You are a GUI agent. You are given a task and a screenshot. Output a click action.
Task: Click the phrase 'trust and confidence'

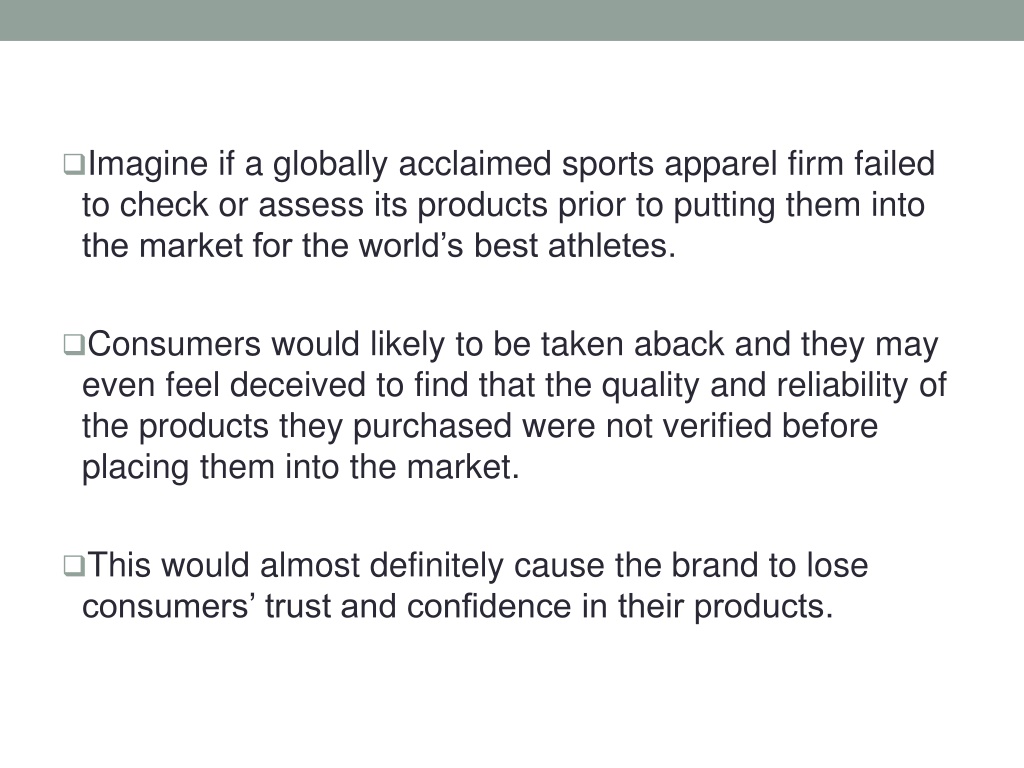(x=418, y=606)
